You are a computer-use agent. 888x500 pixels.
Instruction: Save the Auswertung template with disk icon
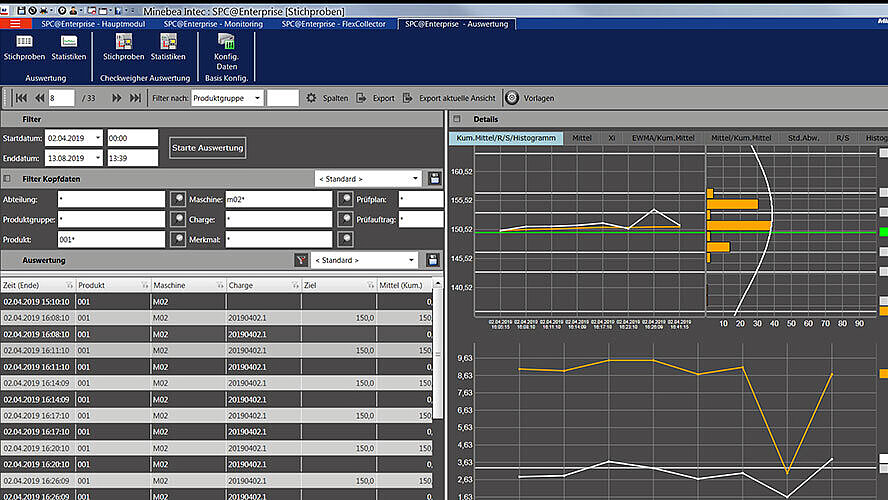coord(433,260)
